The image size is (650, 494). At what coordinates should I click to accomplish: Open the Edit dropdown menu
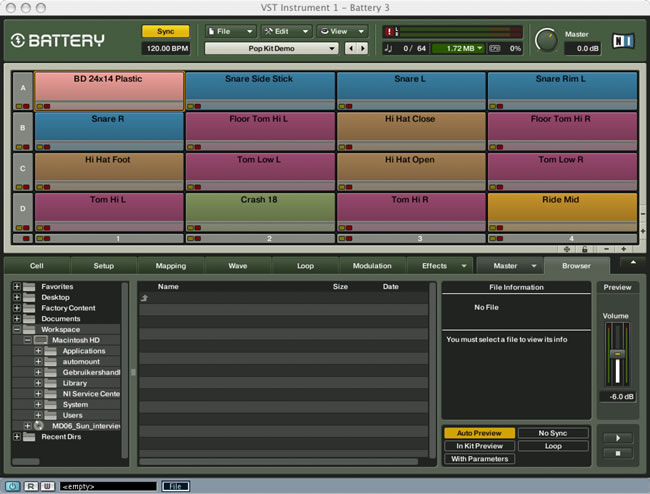287,31
